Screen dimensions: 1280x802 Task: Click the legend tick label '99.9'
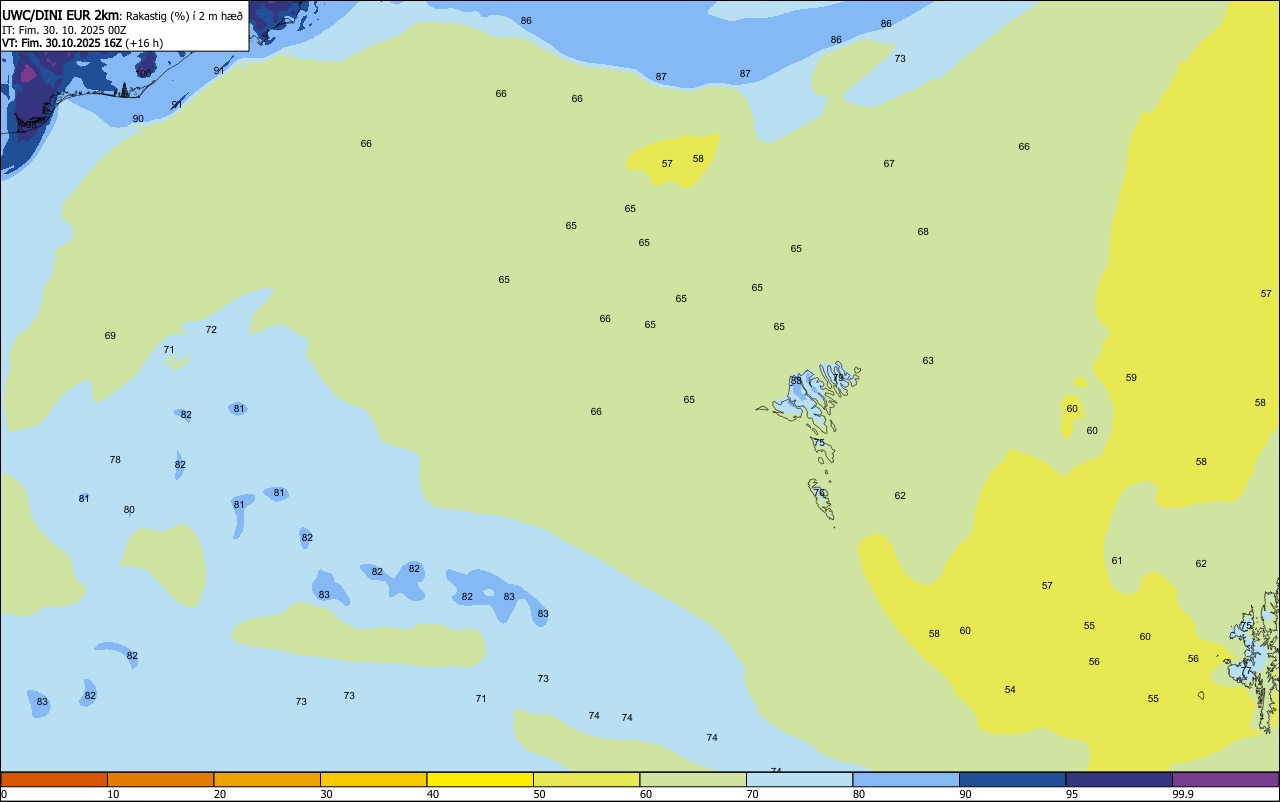[x=1183, y=794]
